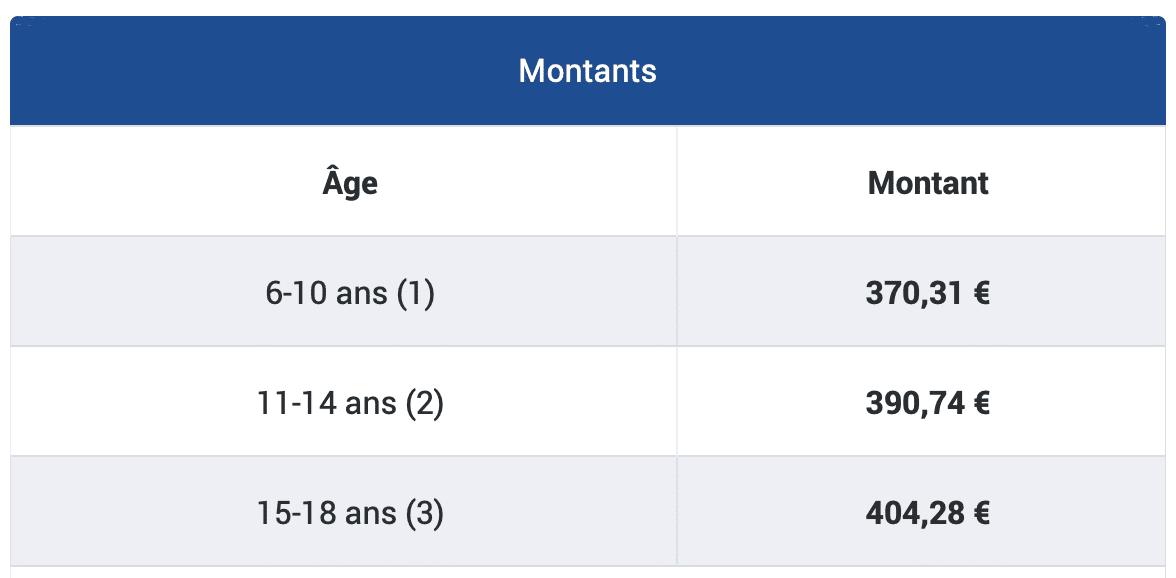Viewport: 1176px width, 578px height.
Task: Select the Montant column header
Action: coord(928,183)
